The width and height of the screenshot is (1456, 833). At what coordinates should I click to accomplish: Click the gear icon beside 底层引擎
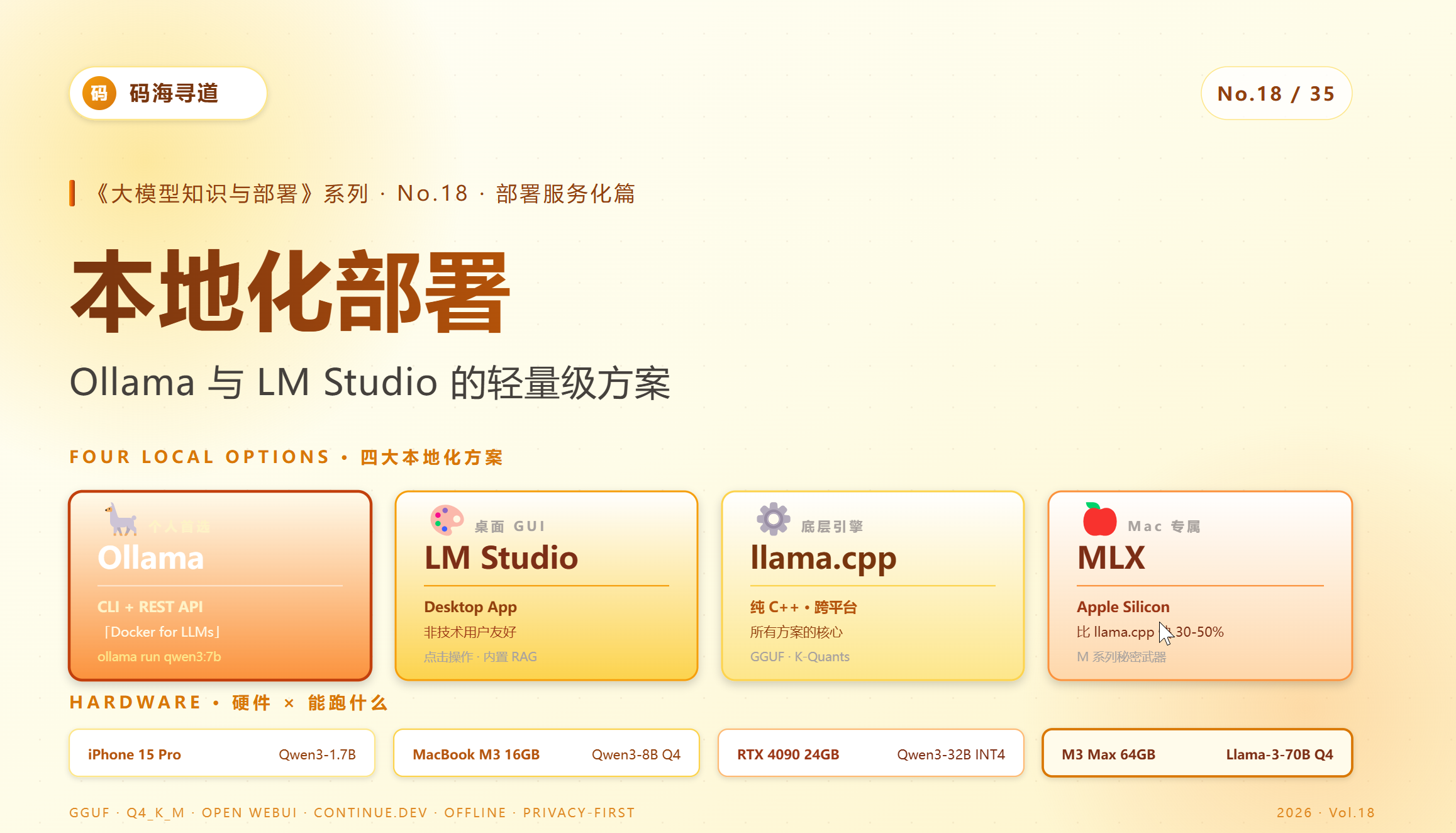click(x=774, y=519)
